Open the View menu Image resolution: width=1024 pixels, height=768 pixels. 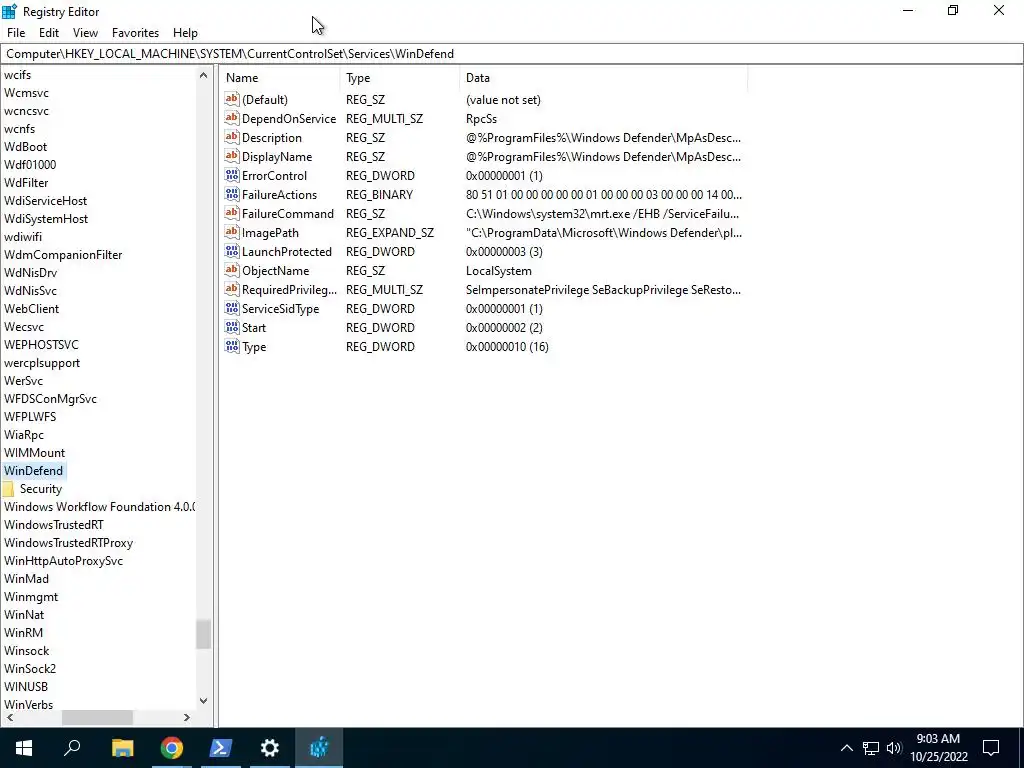pos(85,33)
